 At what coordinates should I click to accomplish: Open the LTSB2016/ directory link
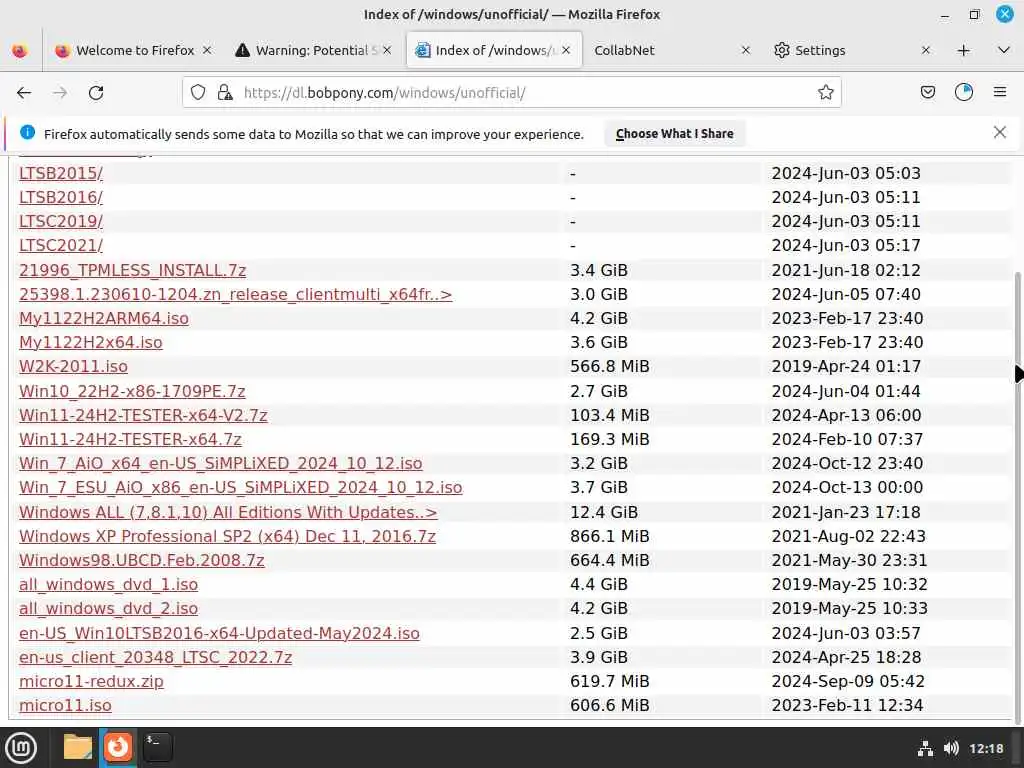[61, 197]
